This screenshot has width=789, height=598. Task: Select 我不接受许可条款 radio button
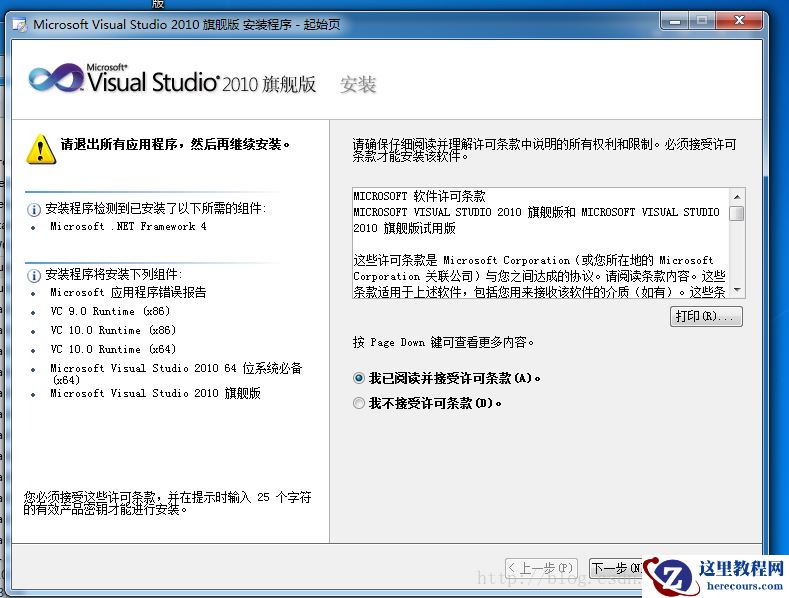359,403
